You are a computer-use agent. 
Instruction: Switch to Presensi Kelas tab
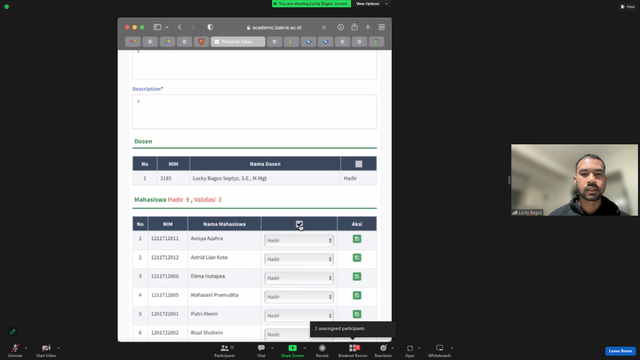pos(238,42)
